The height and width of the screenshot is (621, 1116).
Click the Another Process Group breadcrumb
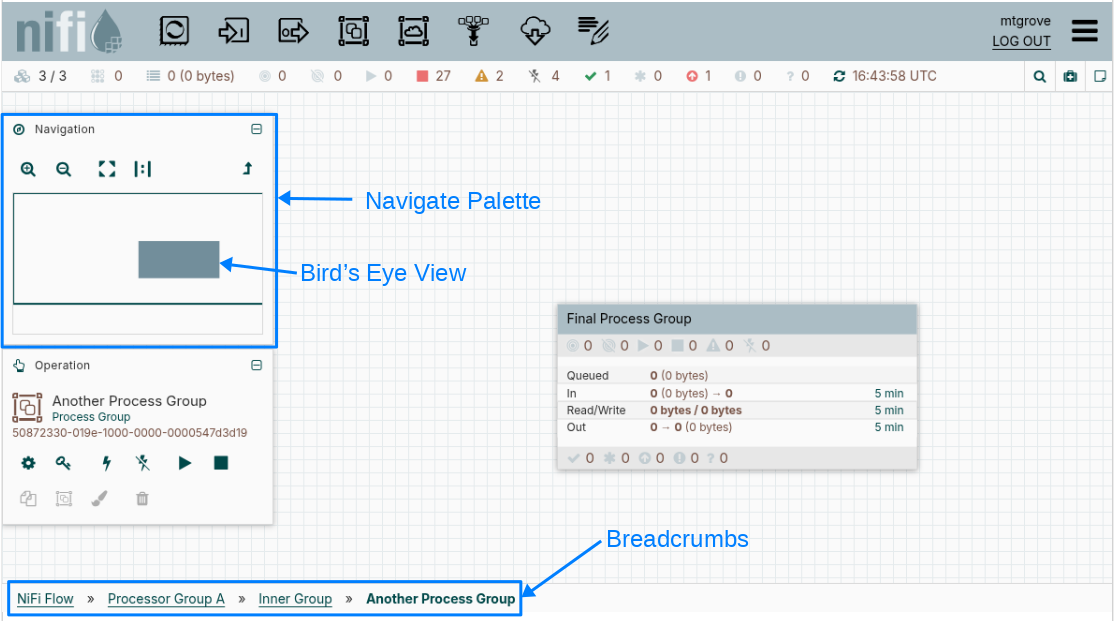tap(441, 599)
